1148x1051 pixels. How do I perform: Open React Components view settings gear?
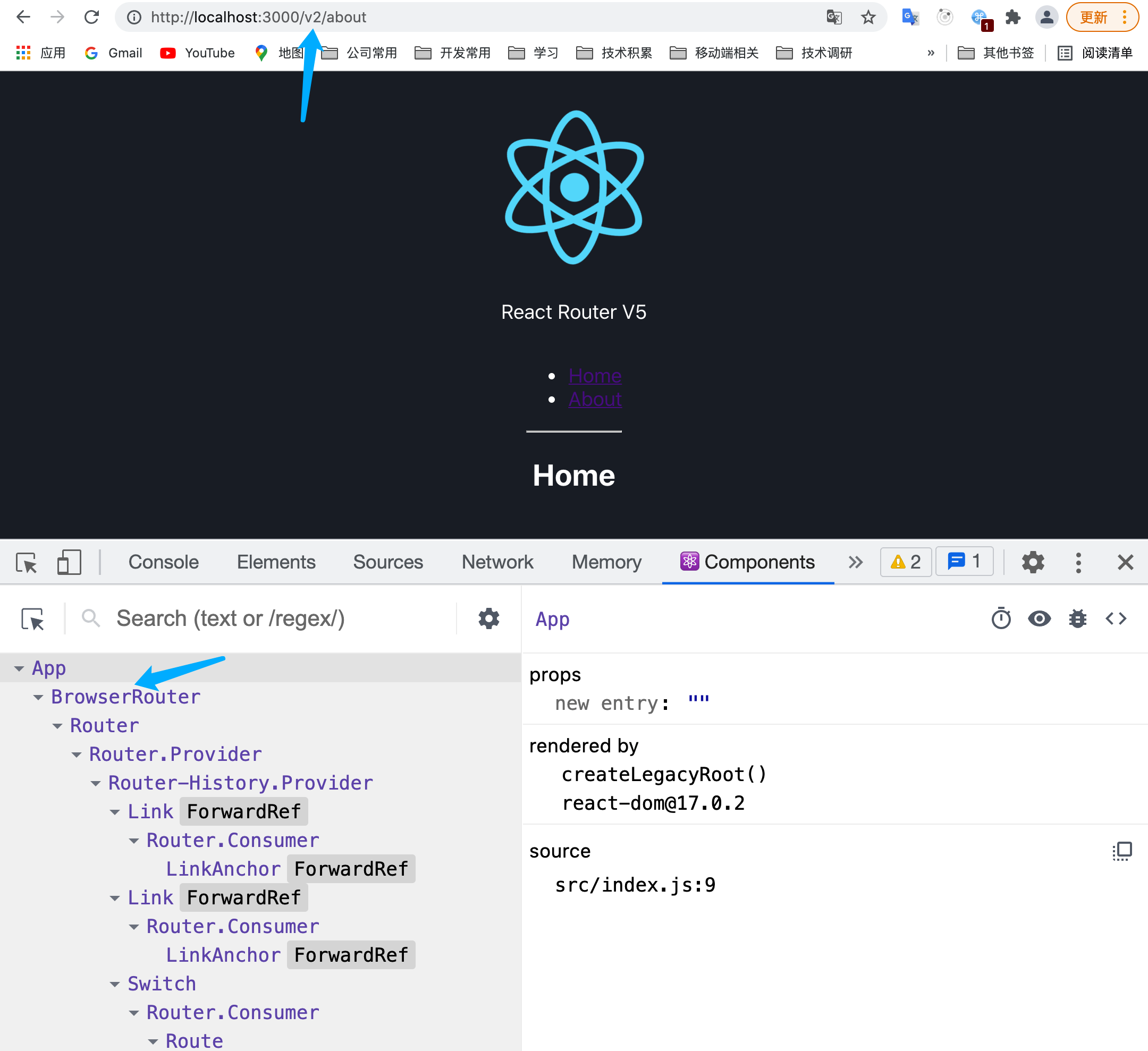pyautogui.click(x=488, y=618)
